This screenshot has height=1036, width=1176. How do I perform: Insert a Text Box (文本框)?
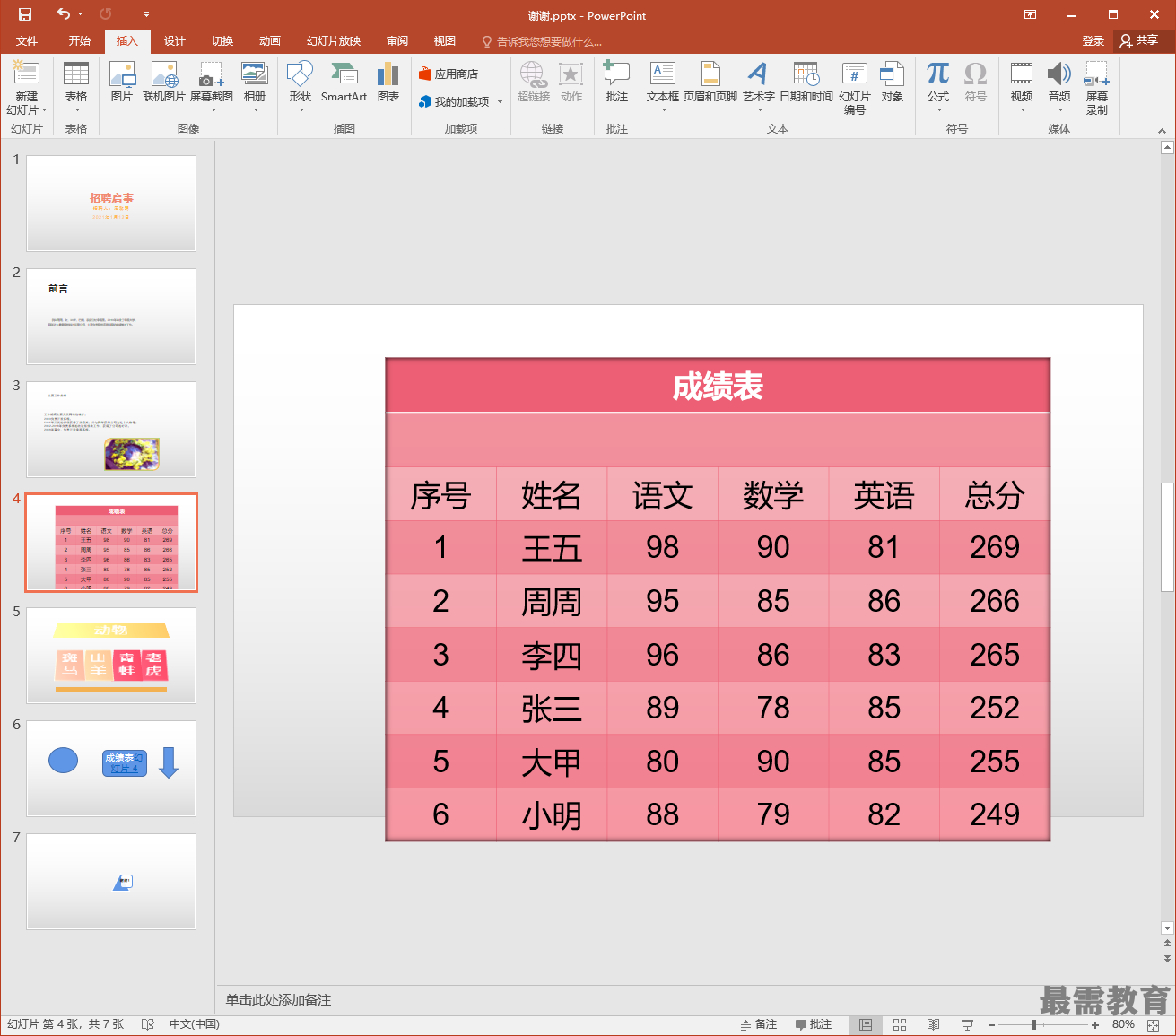point(663,86)
